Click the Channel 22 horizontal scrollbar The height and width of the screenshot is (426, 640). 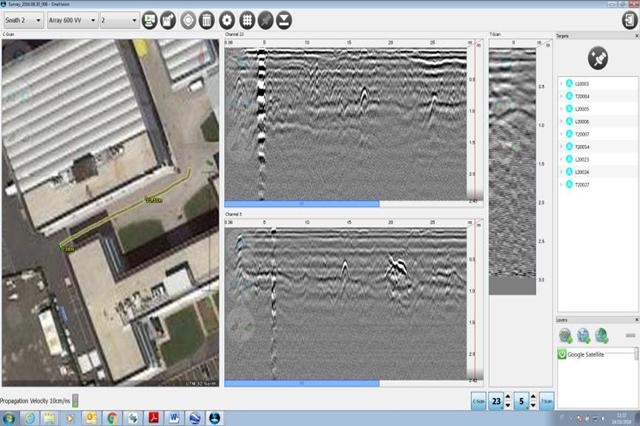click(302, 203)
